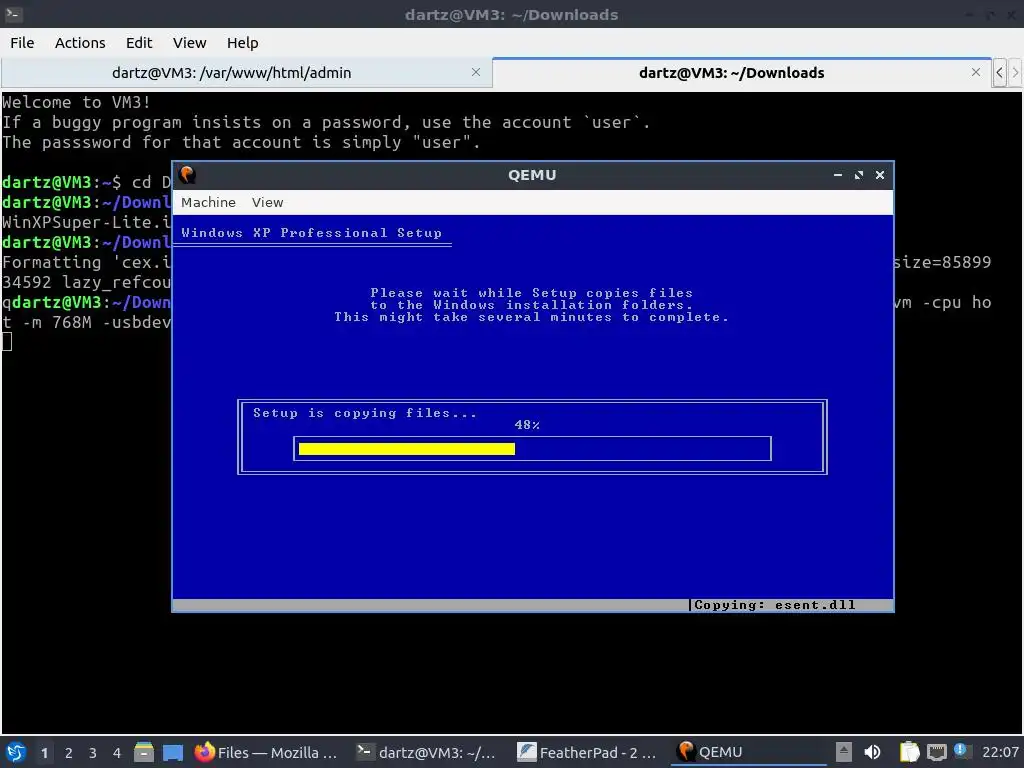Open the clipboard manager tray icon
1024x768 pixels.
(908, 752)
